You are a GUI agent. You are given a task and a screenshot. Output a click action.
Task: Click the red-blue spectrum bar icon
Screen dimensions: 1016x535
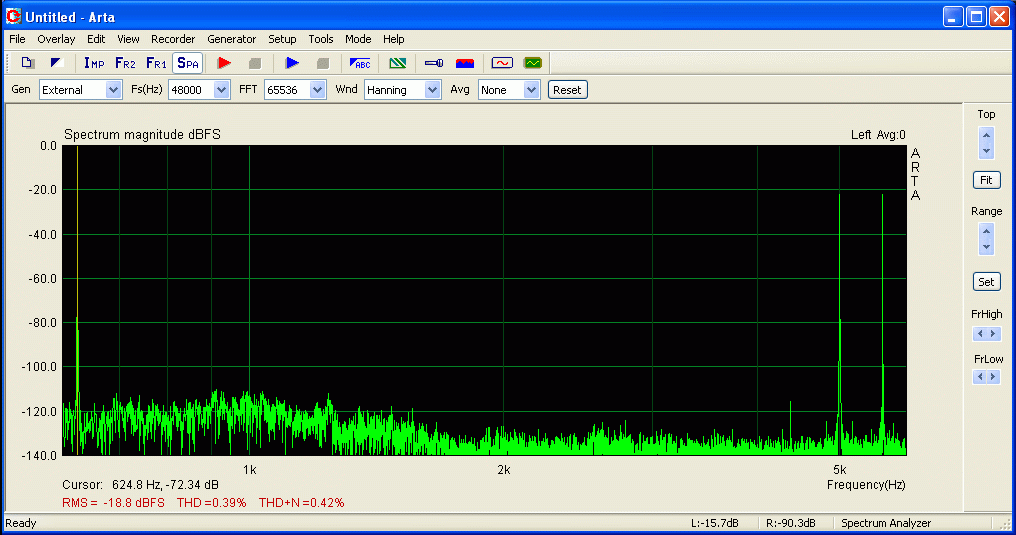465,63
